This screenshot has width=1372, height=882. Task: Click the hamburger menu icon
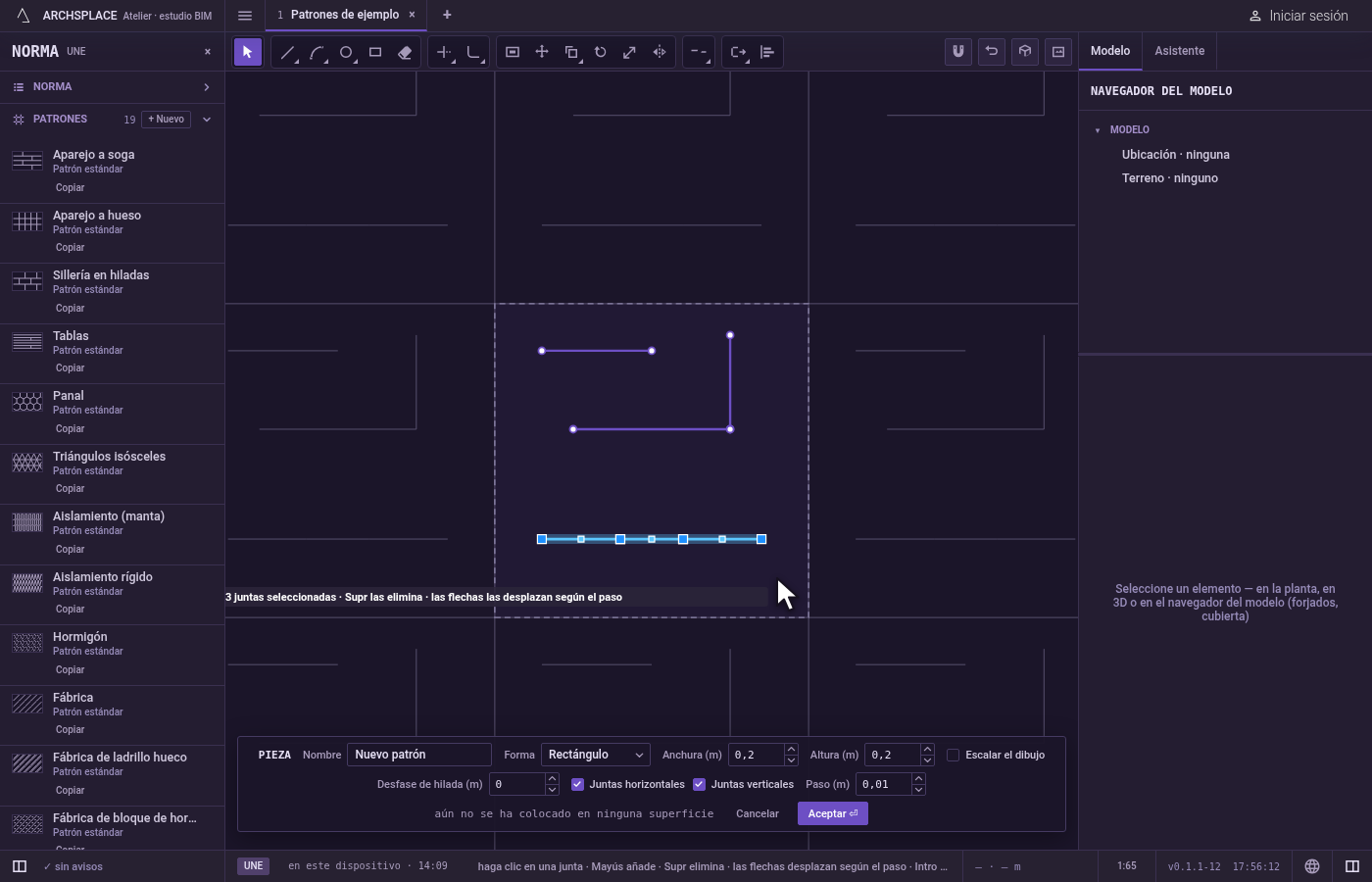click(x=245, y=15)
